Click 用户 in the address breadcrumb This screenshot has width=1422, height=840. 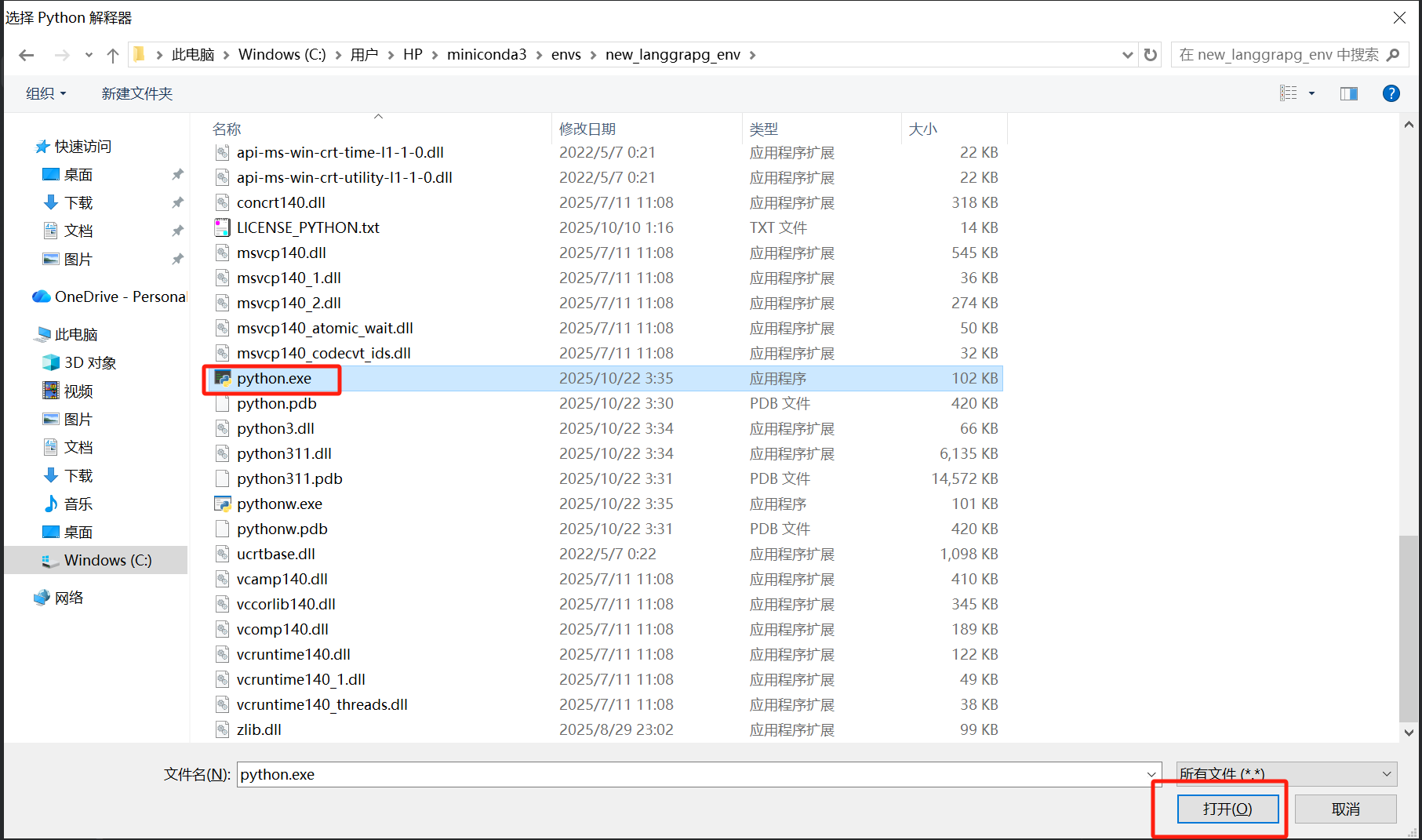364,55
